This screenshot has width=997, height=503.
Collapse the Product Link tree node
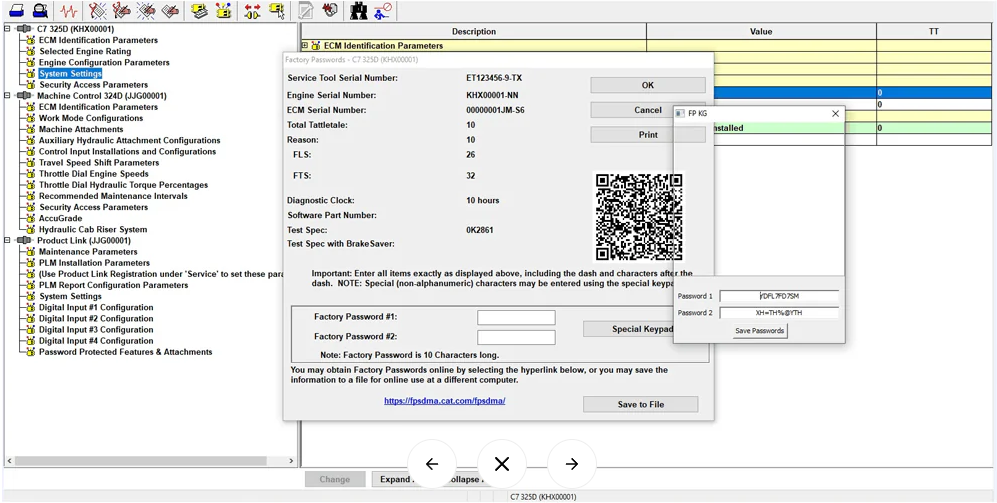coord(7,241)
